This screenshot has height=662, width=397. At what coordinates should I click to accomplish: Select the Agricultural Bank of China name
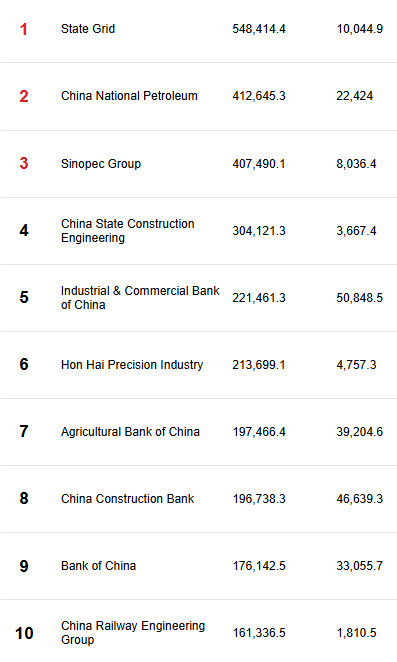point(130,431)
